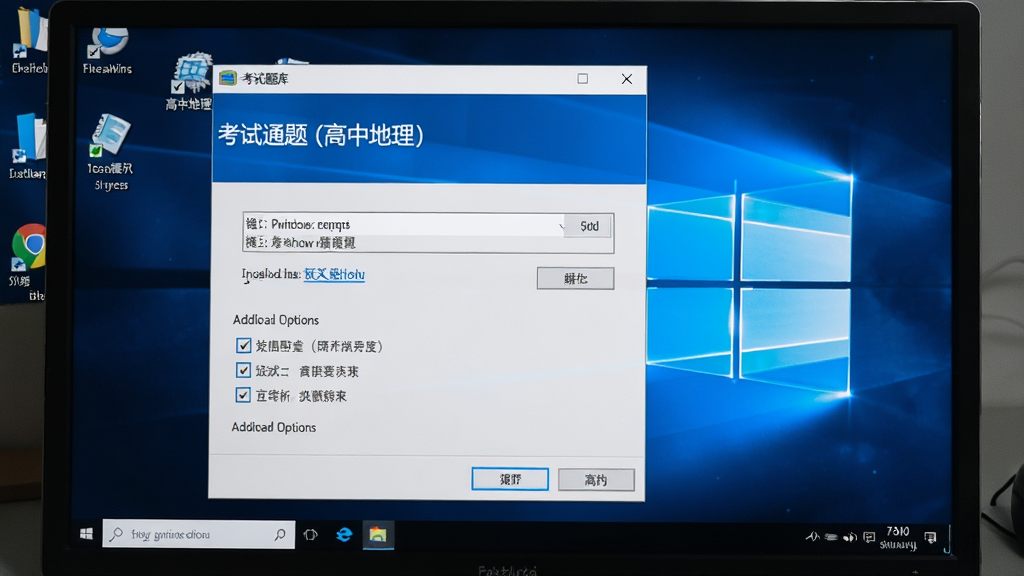Click the highlighted default button at dialog bottom

pos(510,479)
